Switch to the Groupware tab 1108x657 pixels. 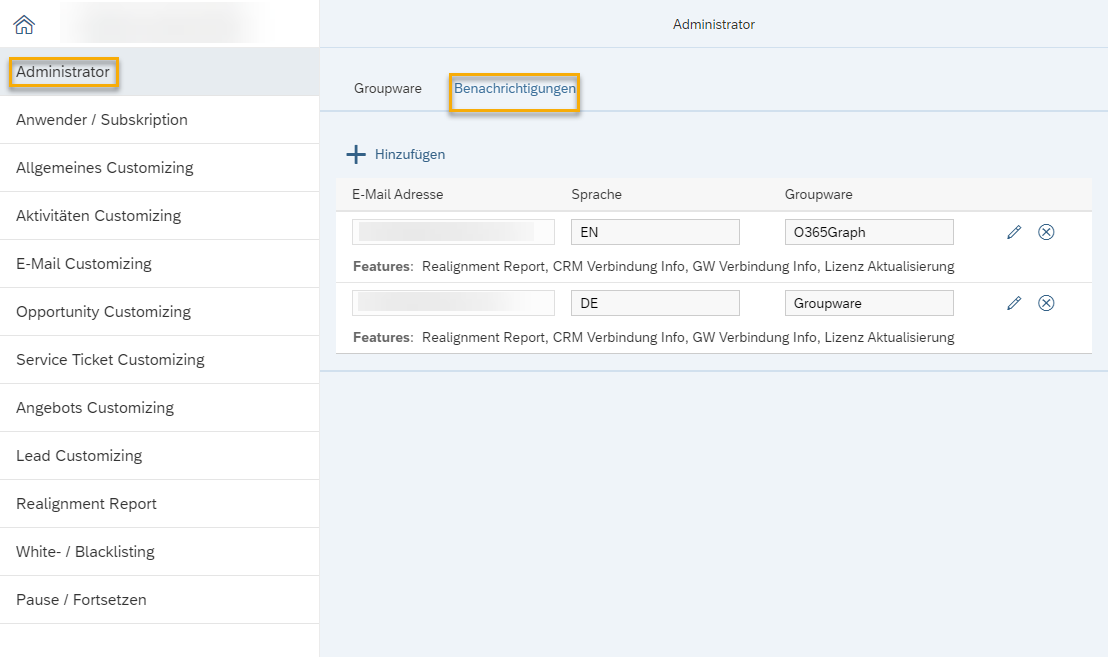pos(388,88)
